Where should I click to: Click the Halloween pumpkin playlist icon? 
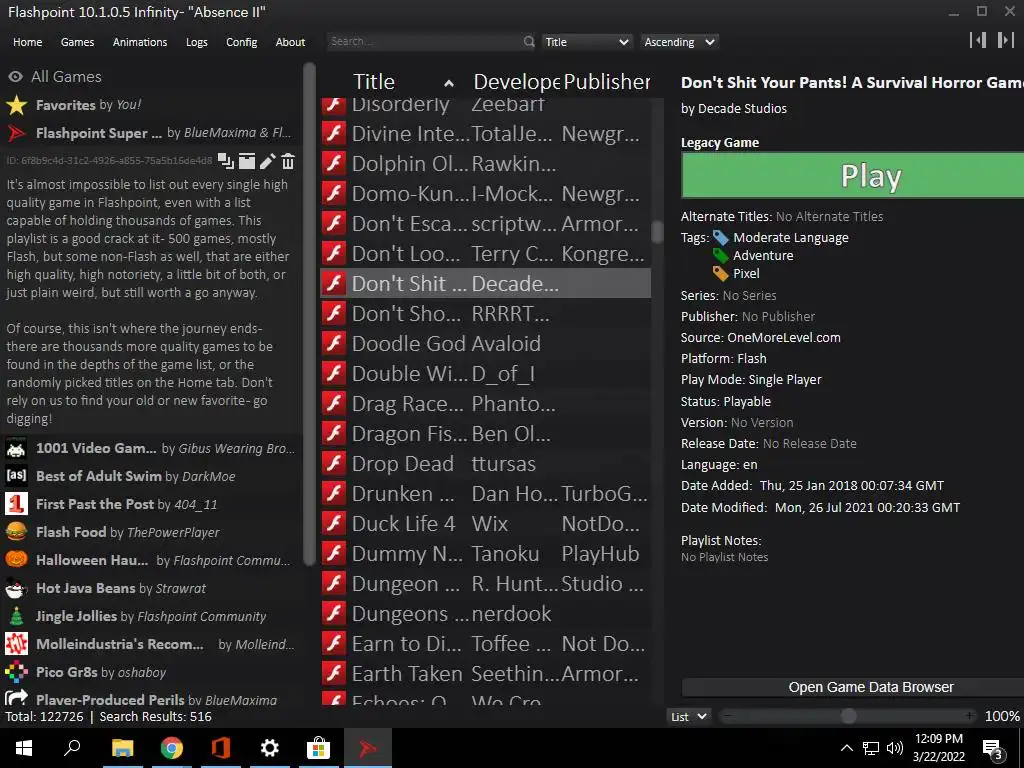16,560
